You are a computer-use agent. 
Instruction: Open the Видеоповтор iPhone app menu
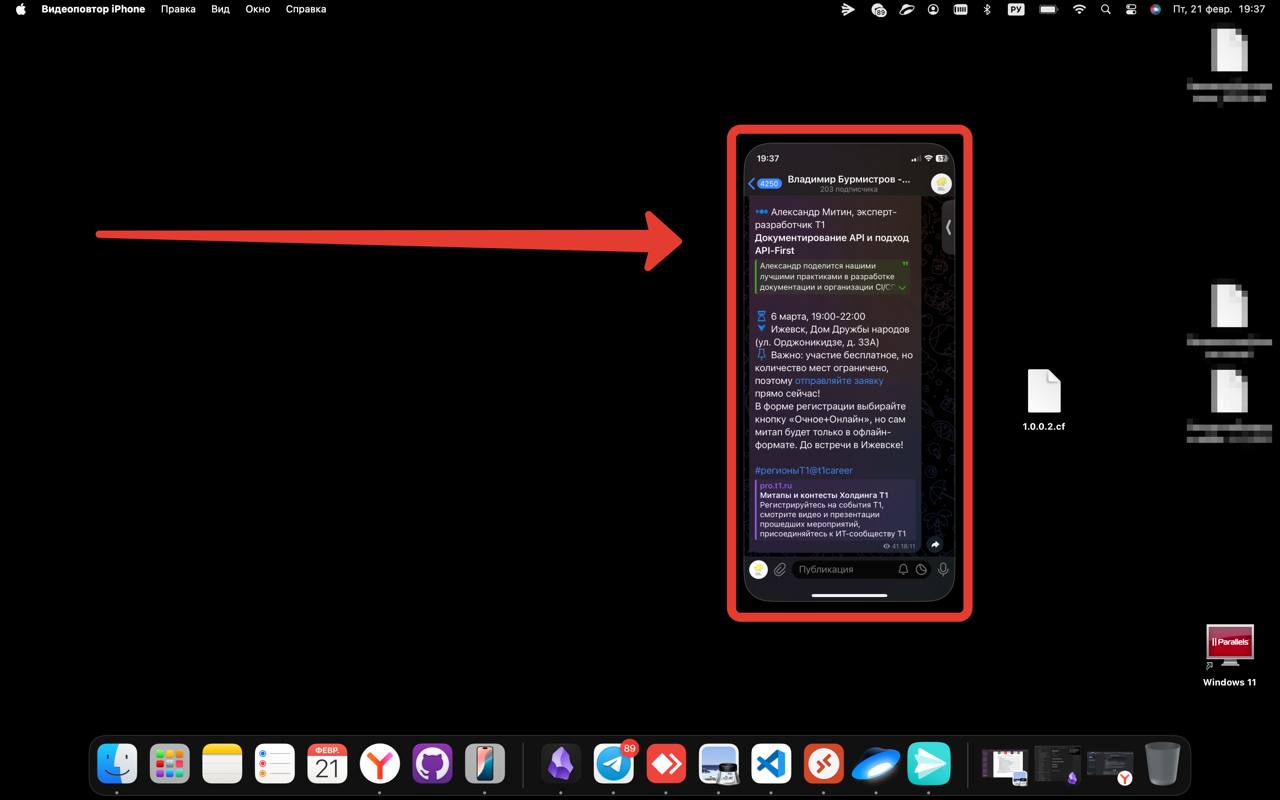pos(93,9)
